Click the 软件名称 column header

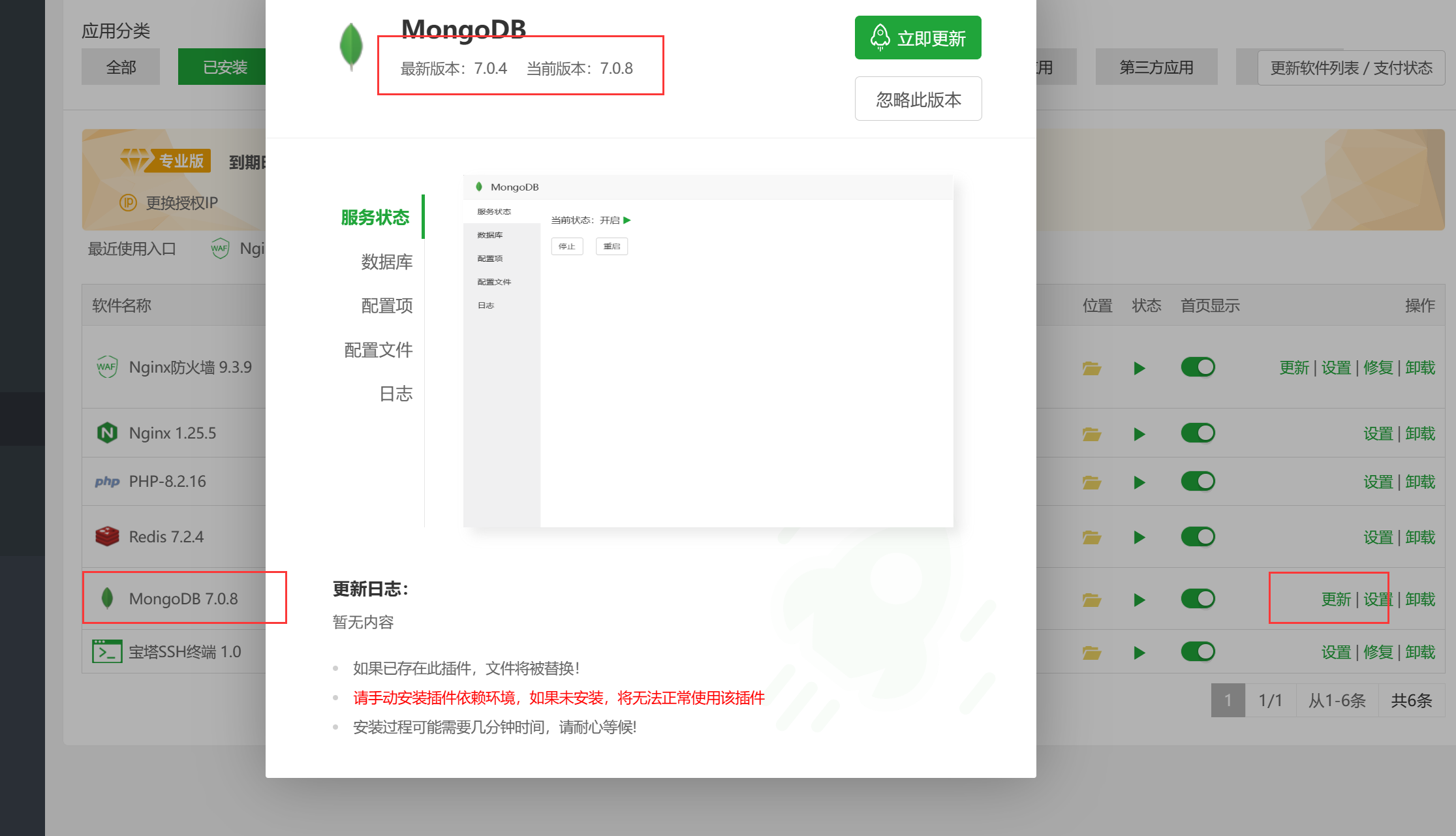(x=121, y=305)
